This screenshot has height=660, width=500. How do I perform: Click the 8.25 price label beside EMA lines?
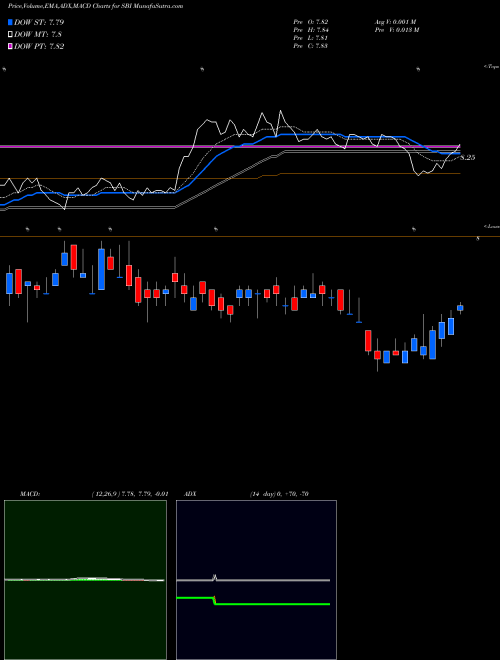coord(467,157)
